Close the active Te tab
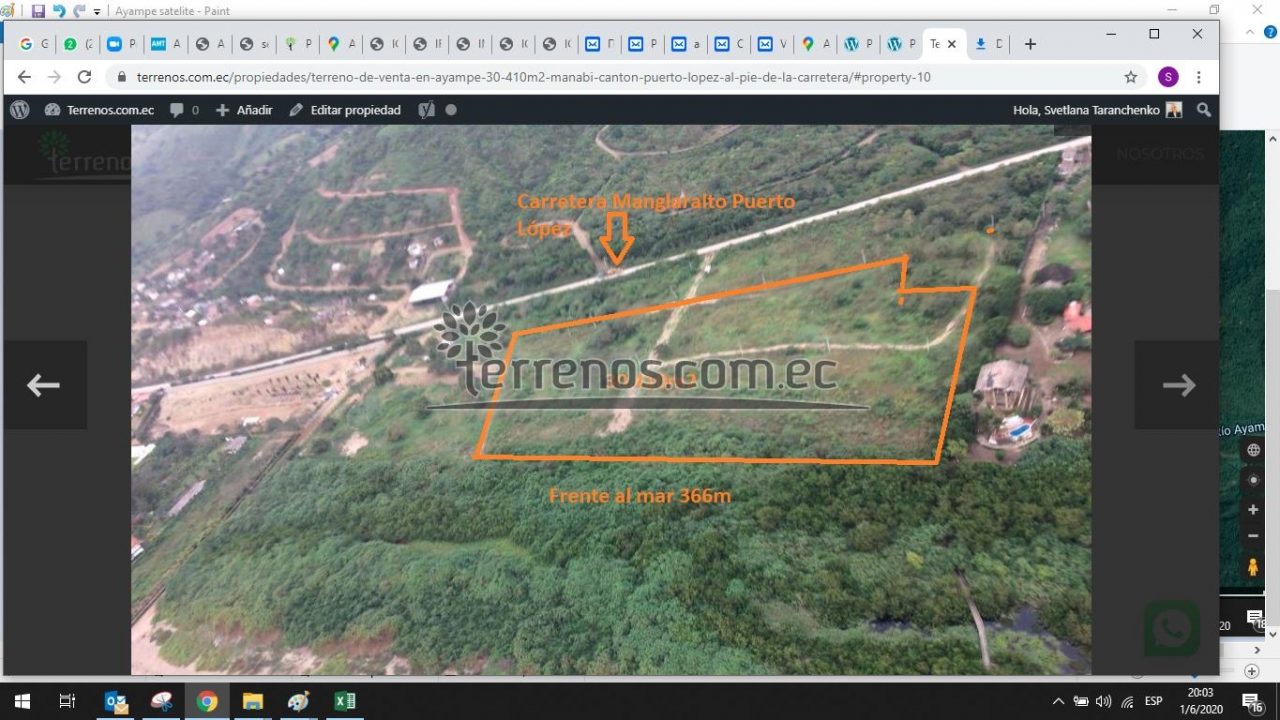 [x=952, y=44]
